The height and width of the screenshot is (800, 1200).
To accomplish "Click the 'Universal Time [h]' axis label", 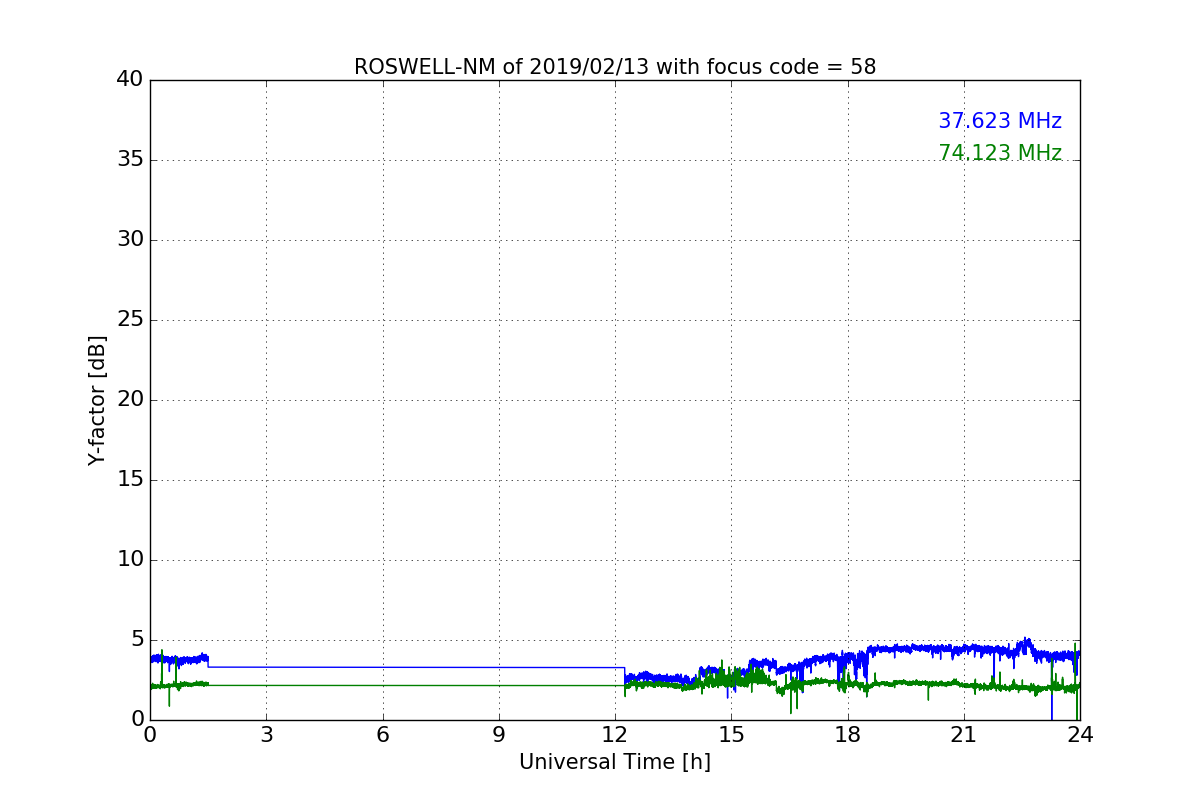I will (x=615, y=762).
